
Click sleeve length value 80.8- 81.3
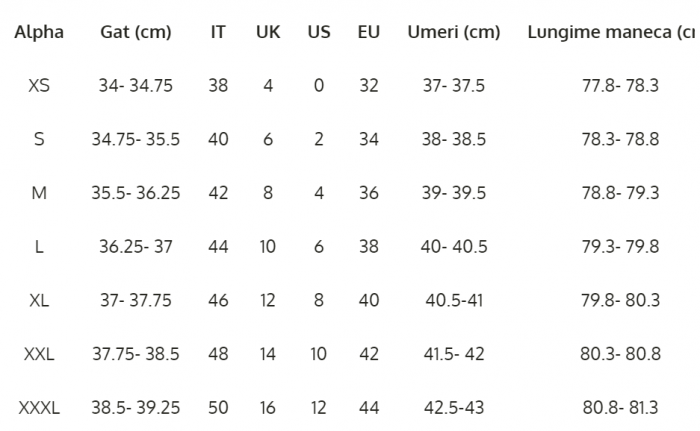pos(620,407)
